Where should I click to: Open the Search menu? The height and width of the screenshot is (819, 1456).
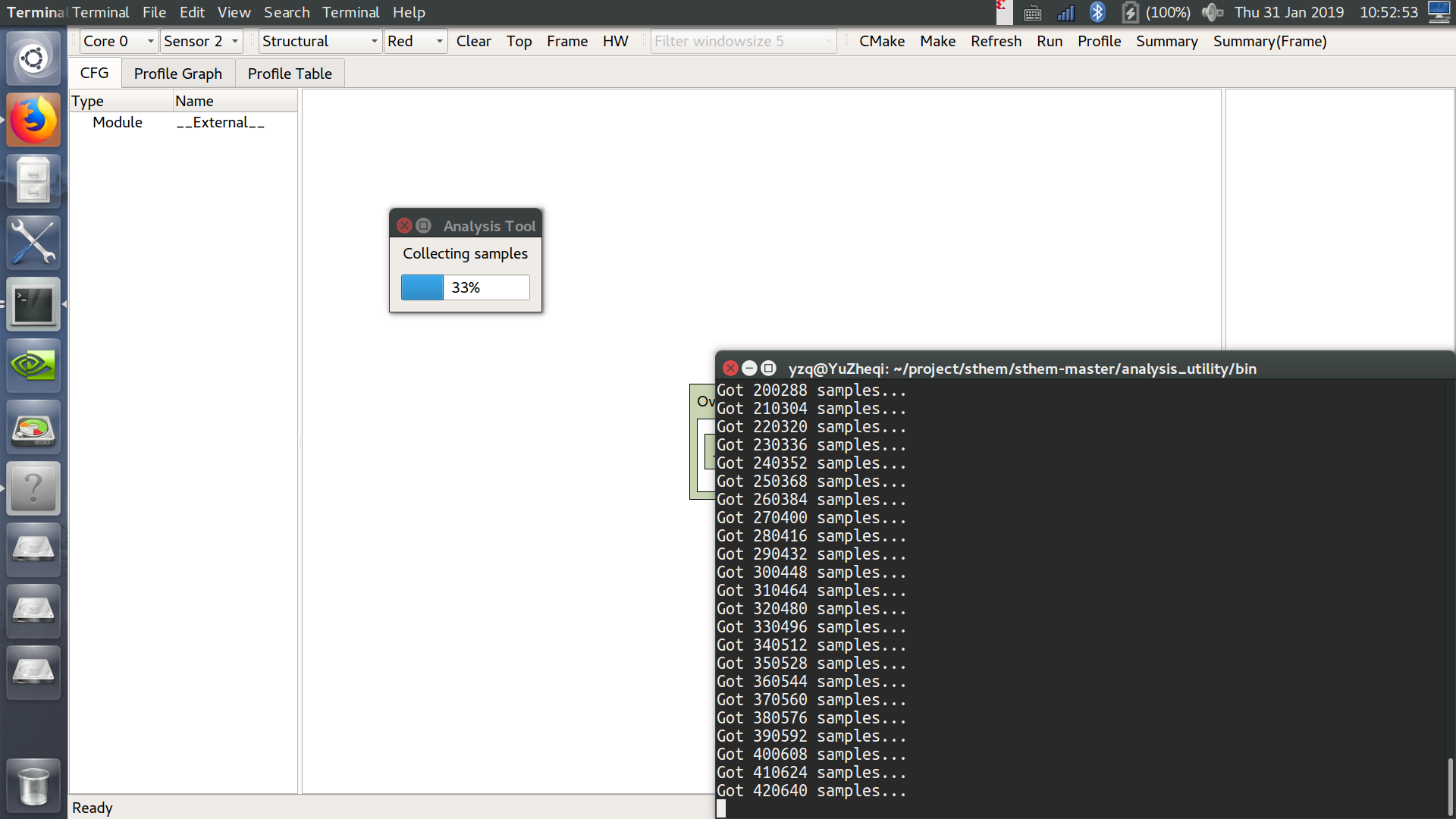click(287, 12)
